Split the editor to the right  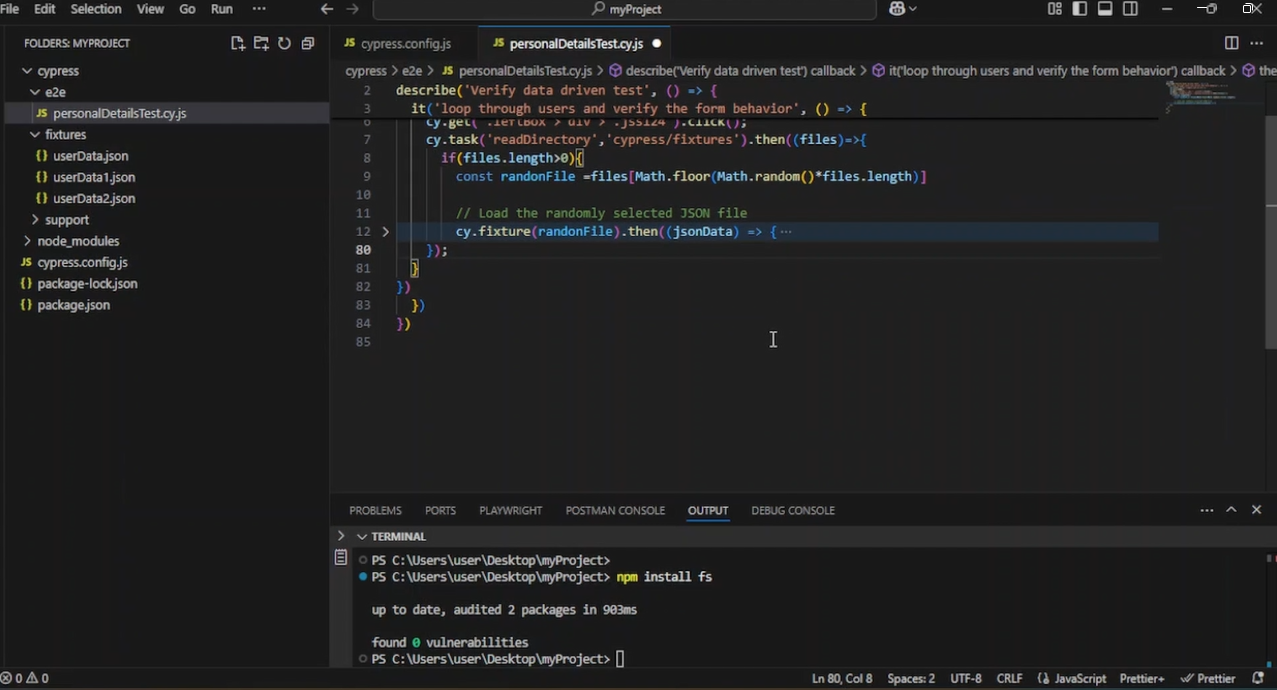pos(1231,43)
